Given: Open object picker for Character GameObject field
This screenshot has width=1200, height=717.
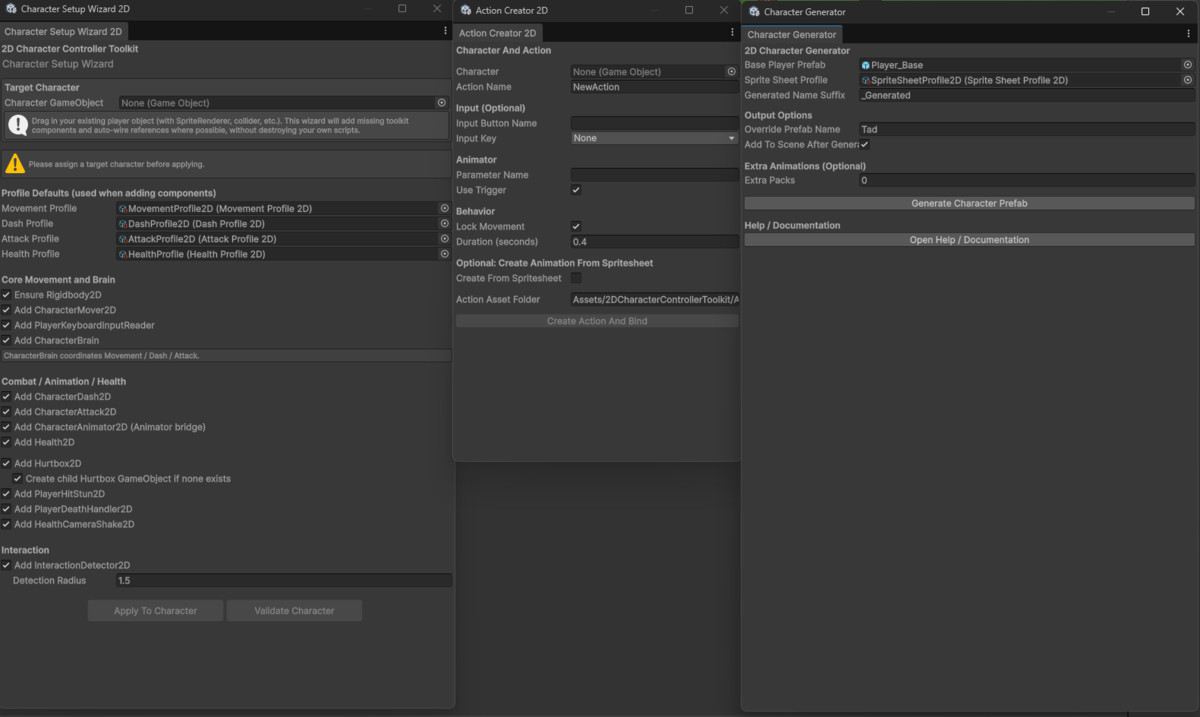Looking at the screenshot, I should click(441, 103).
